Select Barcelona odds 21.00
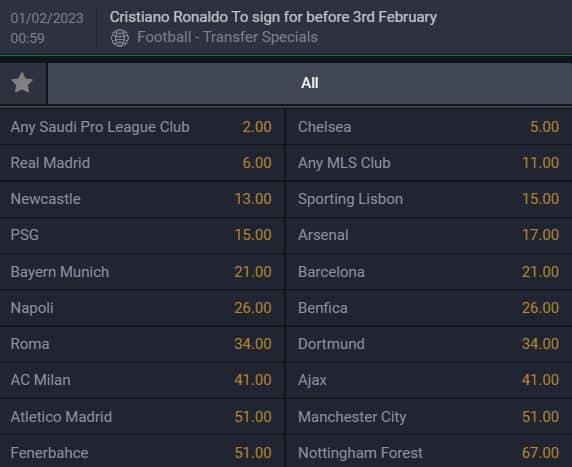 (429, 272)
